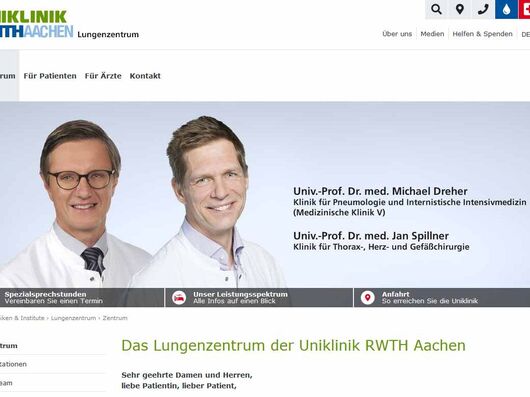
Task: Click the blue blood donation drop icon
Action: click(x=506, y=9)
